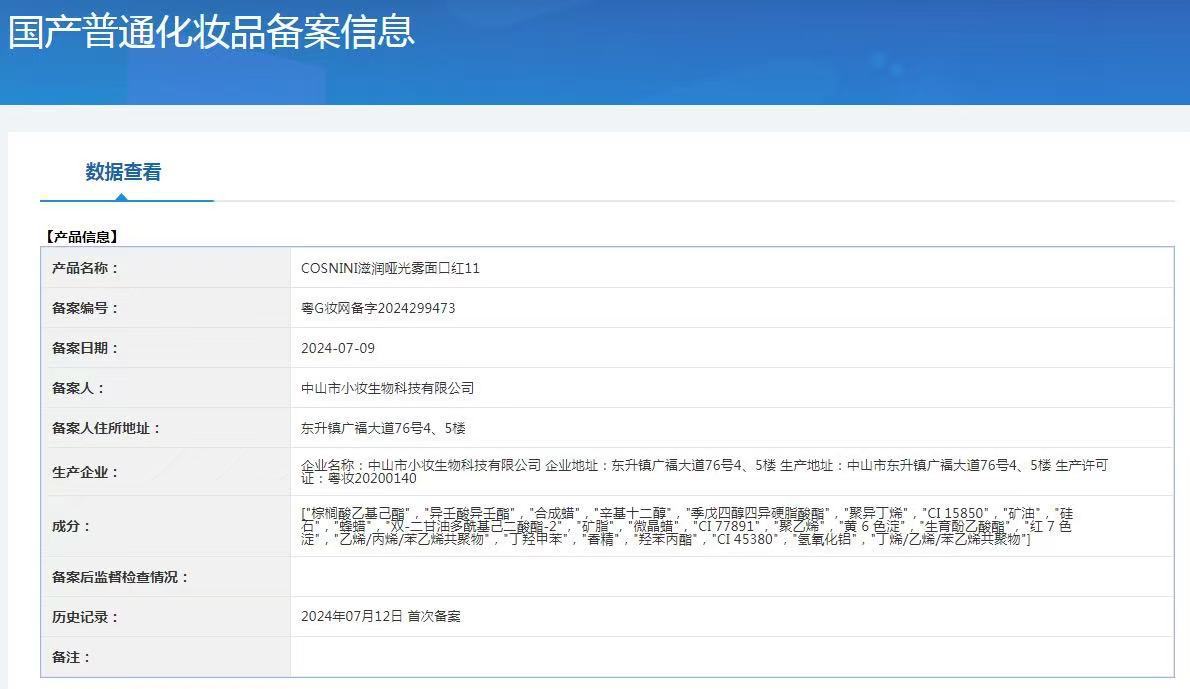Click the 成分 label
Viewport: 1190px width, 689px height.
click(x=71, y=526)
